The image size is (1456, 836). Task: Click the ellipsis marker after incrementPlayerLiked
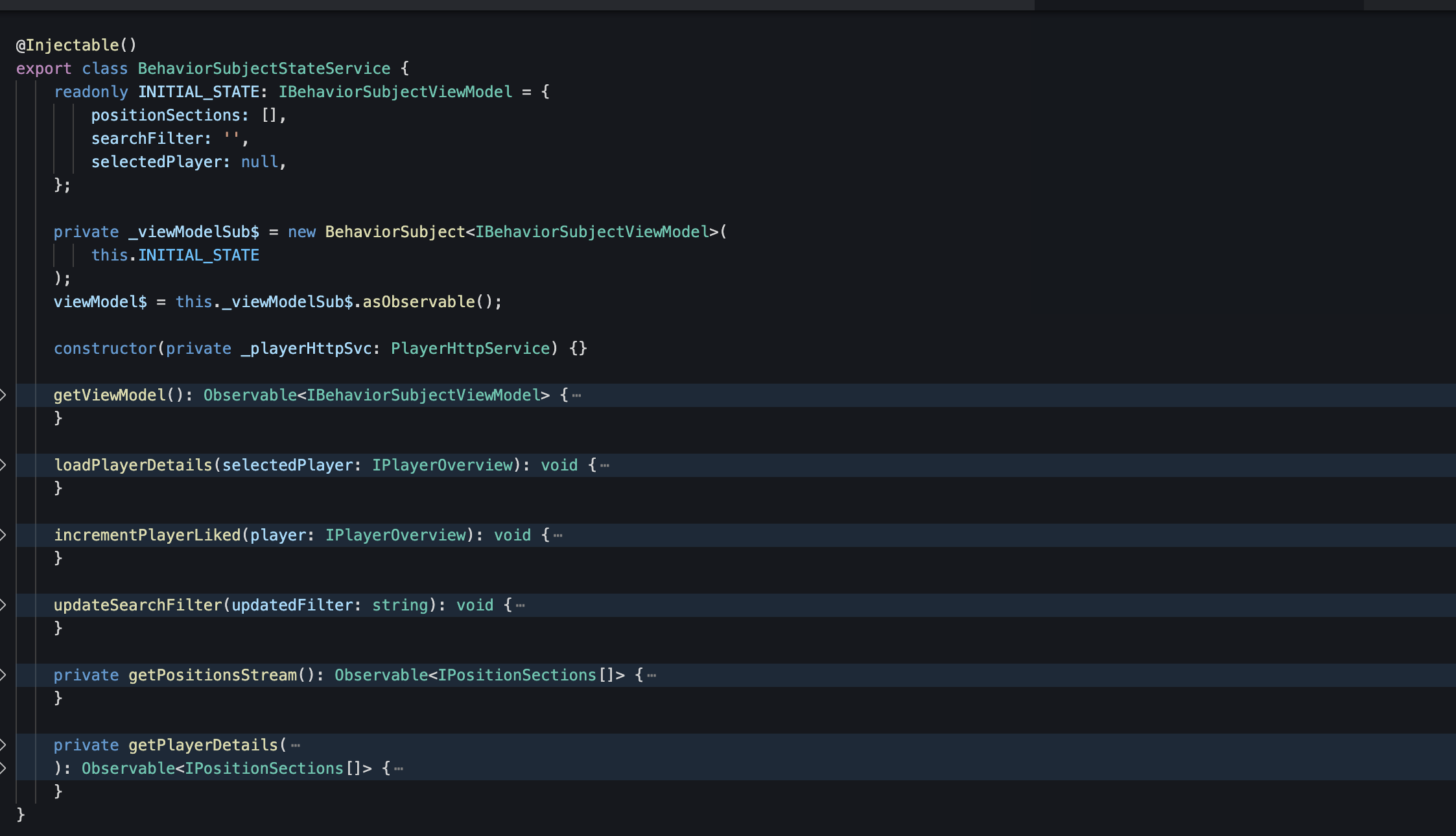click(x=558, y=535)
